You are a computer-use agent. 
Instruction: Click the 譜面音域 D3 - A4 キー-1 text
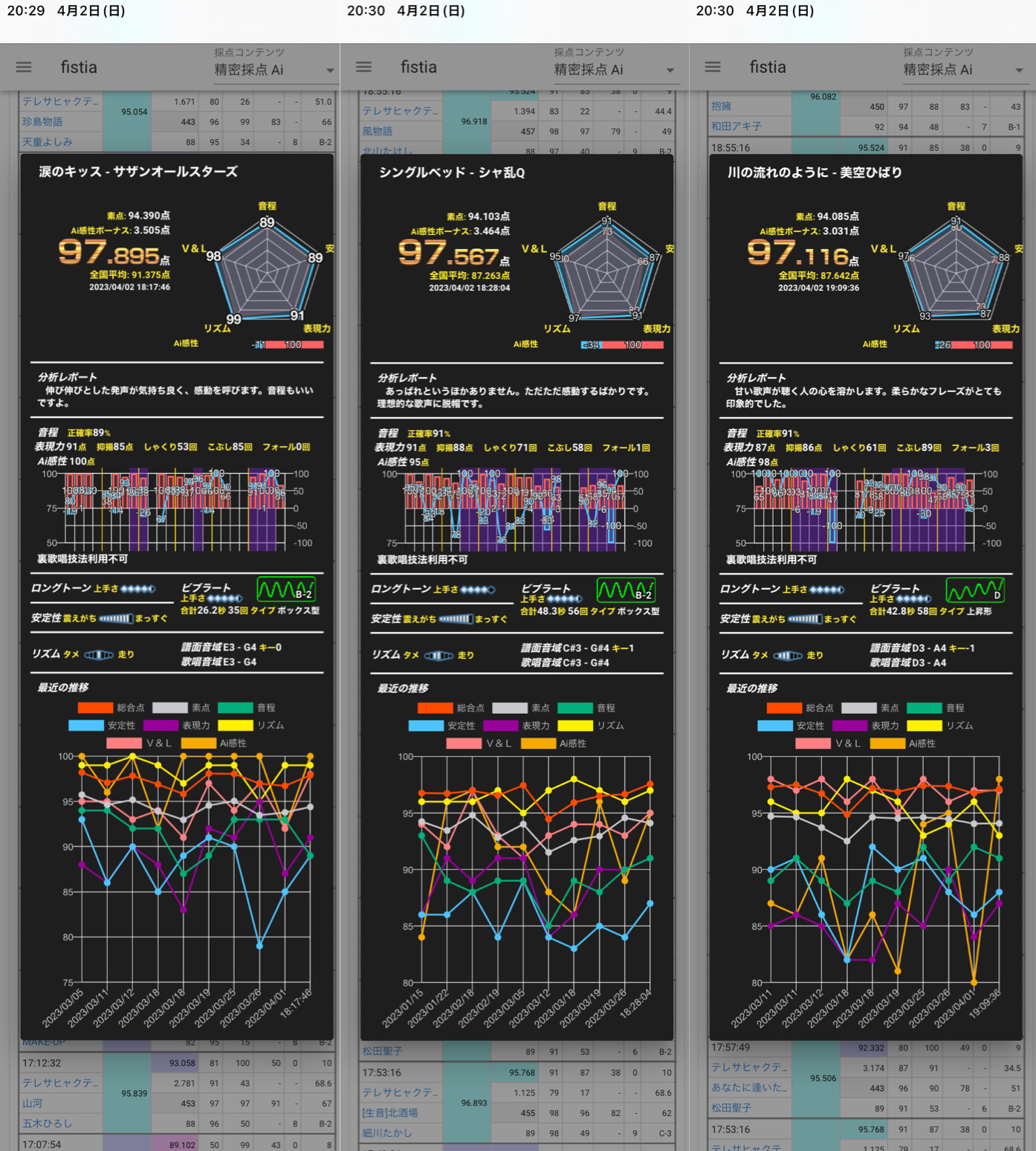922,648
